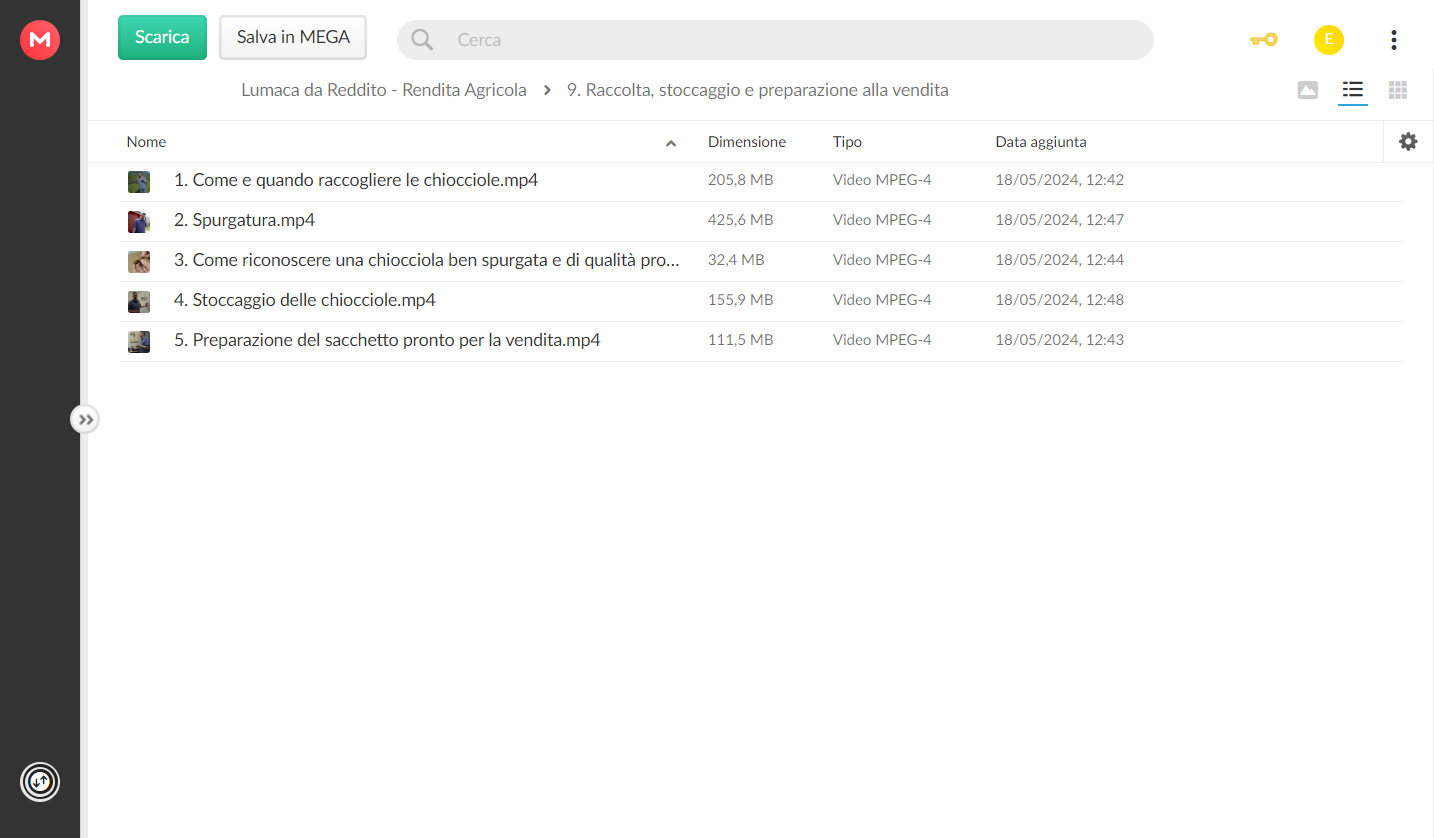Switch to grid thumbnail view
This screenshot has width=1434, height=838.
[x=1398, y=90]
